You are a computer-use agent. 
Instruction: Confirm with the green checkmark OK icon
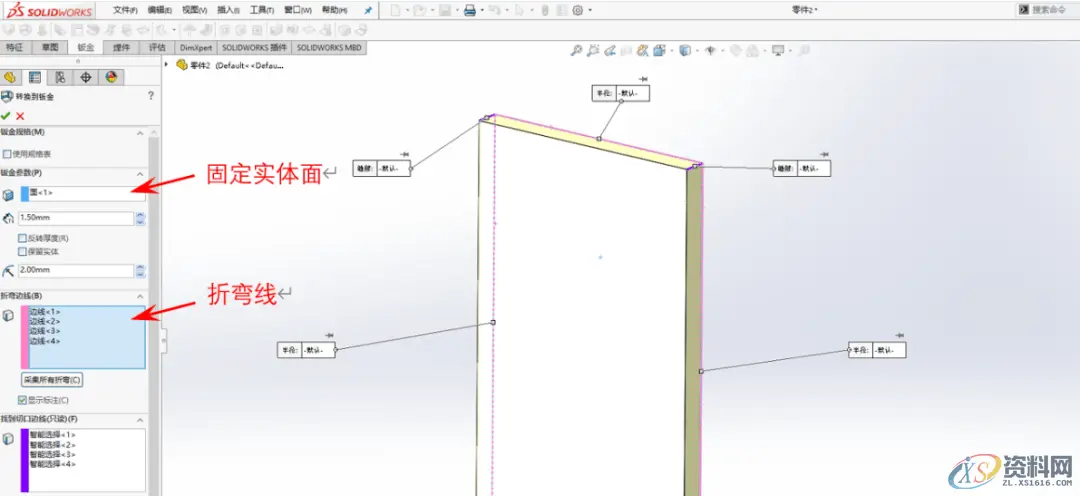coord(6,116)
